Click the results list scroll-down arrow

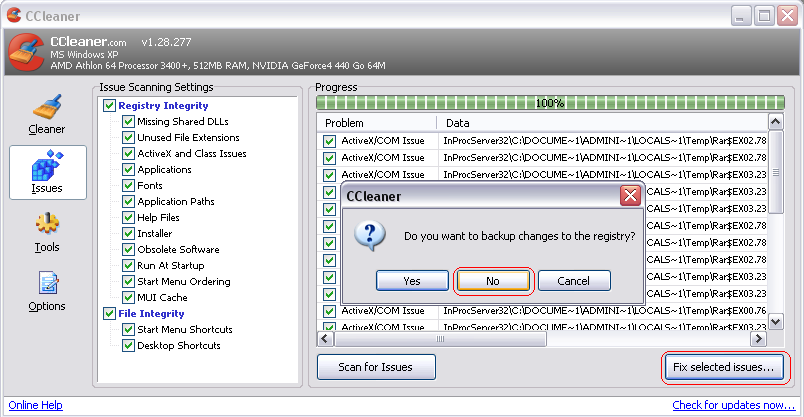(775, 322)
